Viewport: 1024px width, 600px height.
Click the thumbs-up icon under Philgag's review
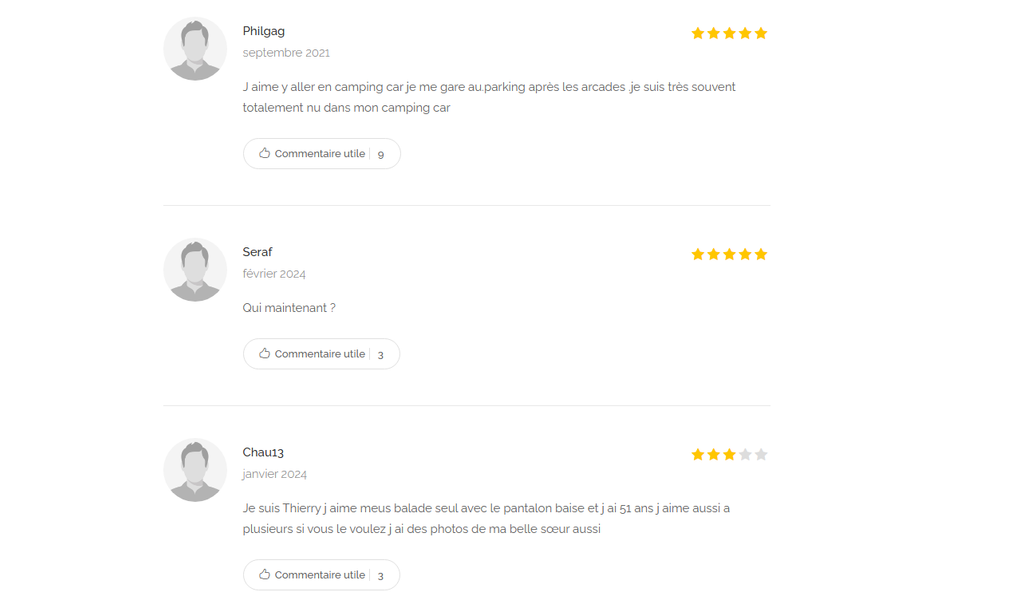point(264,153)
